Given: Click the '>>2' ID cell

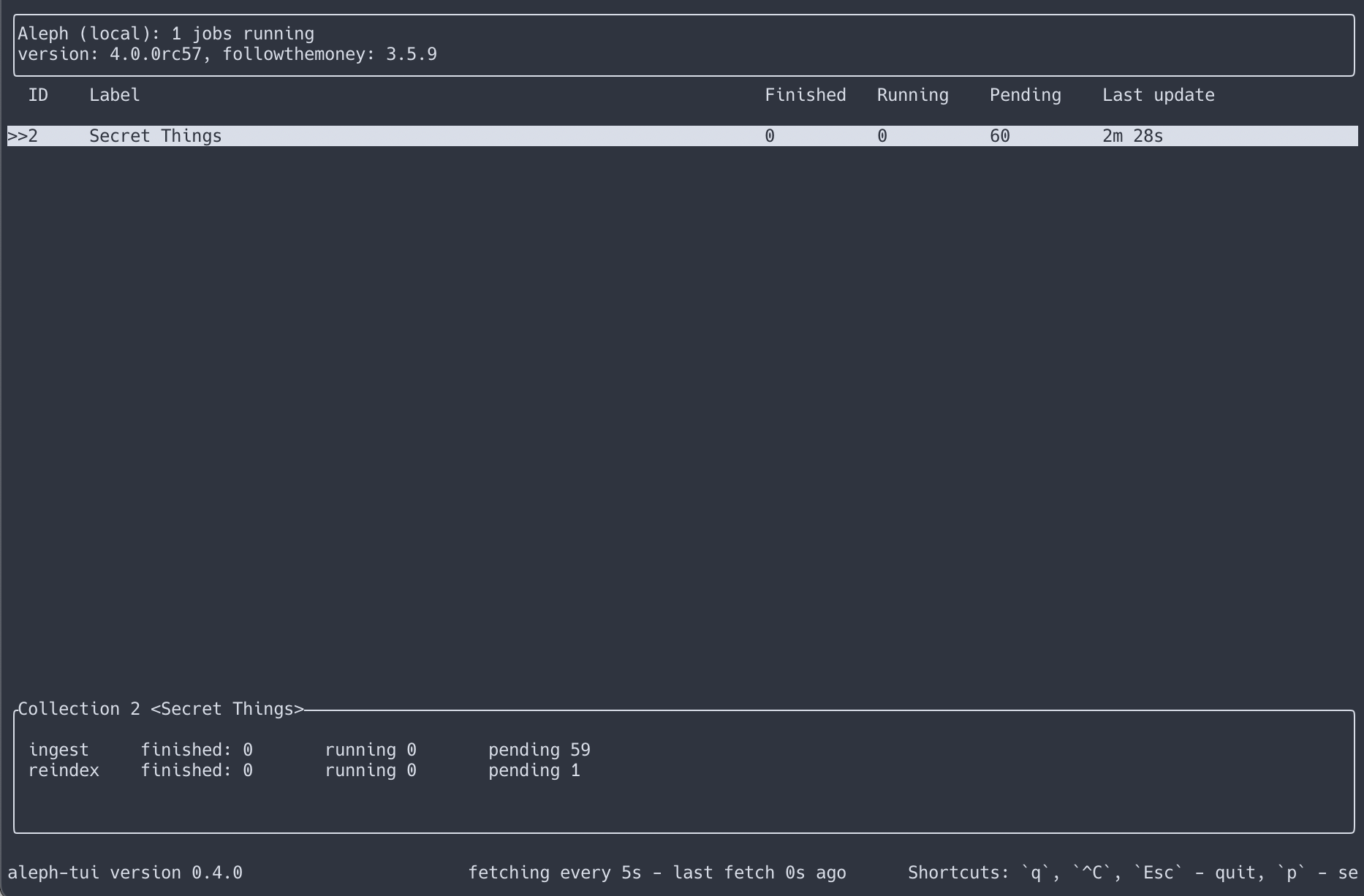Looking at the screenshot, I should coord(23,136).
